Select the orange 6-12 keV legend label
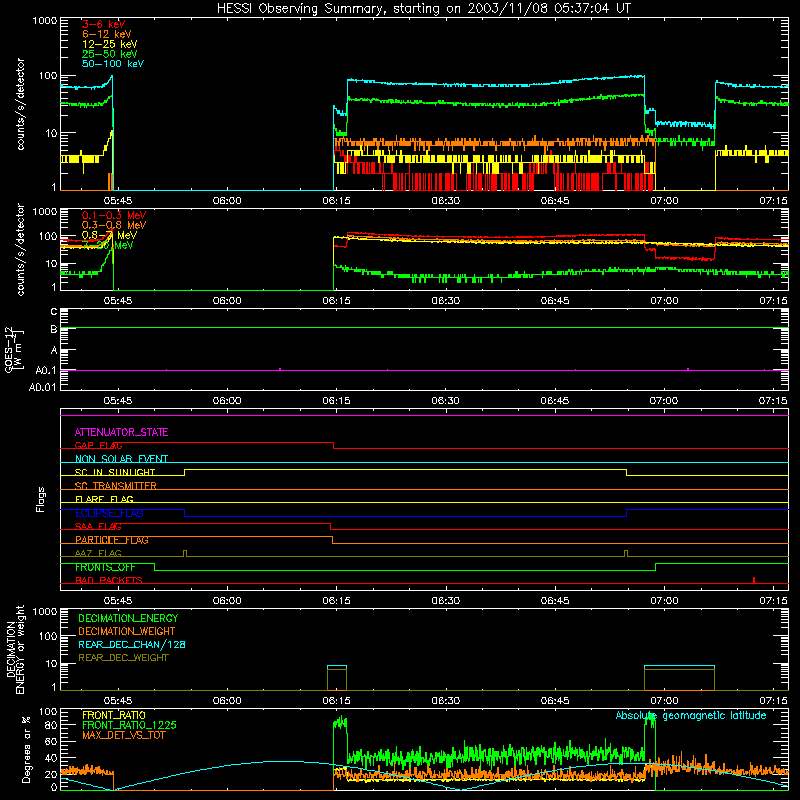The height and width of the screenshot is (800, 800). click(107, 34)
